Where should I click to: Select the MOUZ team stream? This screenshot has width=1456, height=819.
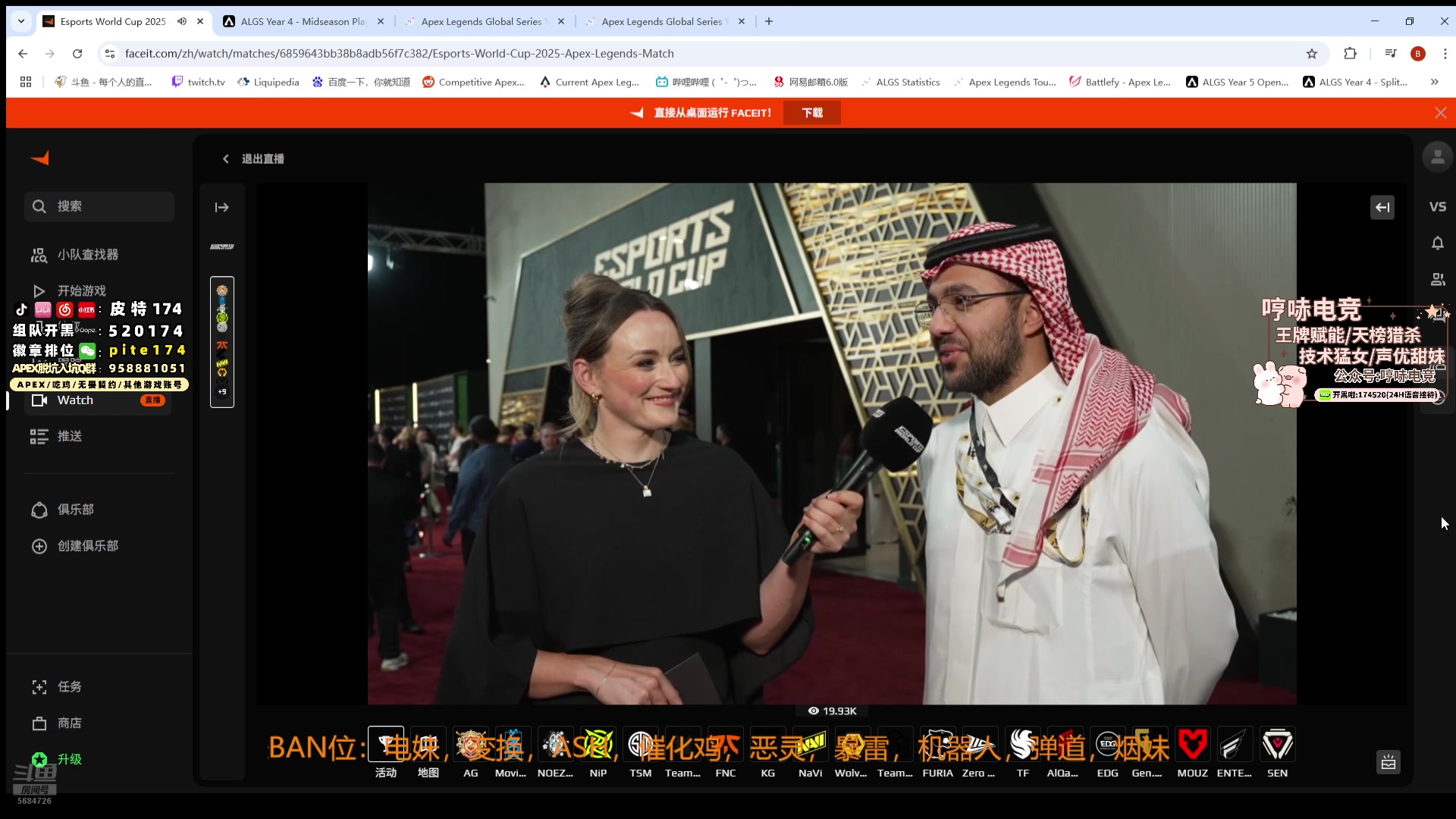pos(1192,753)
